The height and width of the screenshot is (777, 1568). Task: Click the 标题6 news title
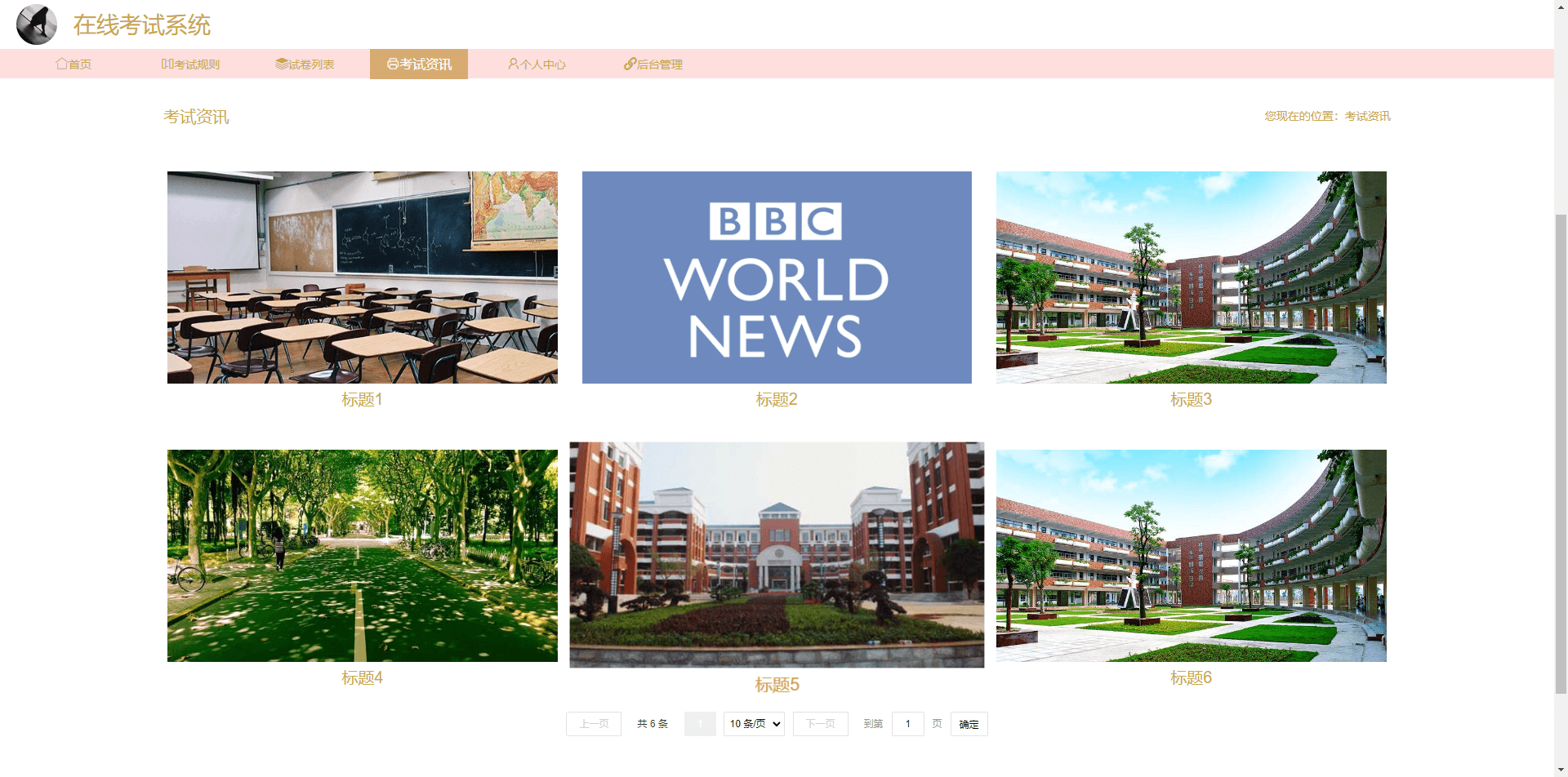tap(1191, 677)
